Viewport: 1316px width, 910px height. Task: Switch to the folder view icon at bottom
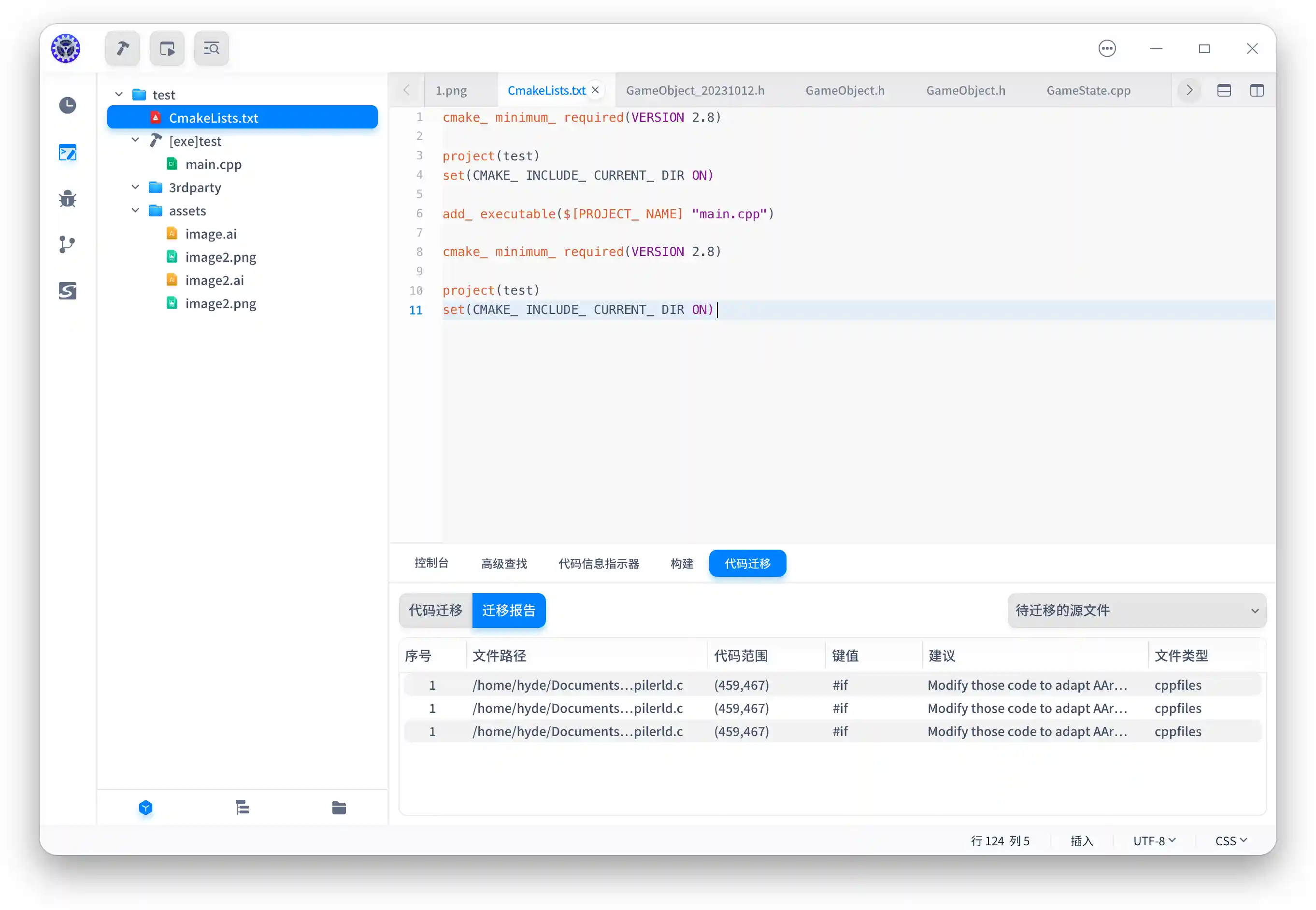click(339, 808)
